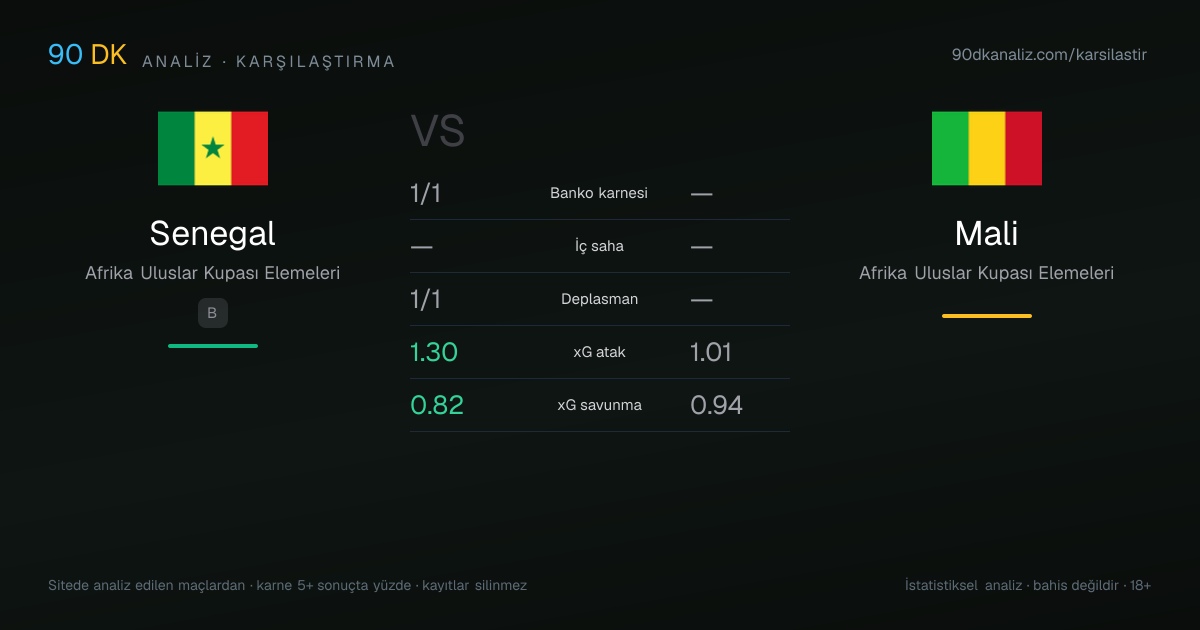This screenshot has width=1200, height=630.
Task: Click Senegal's Afrika Uluslar Kupası Elemeleri subtitle
Action: click(213, 273)
